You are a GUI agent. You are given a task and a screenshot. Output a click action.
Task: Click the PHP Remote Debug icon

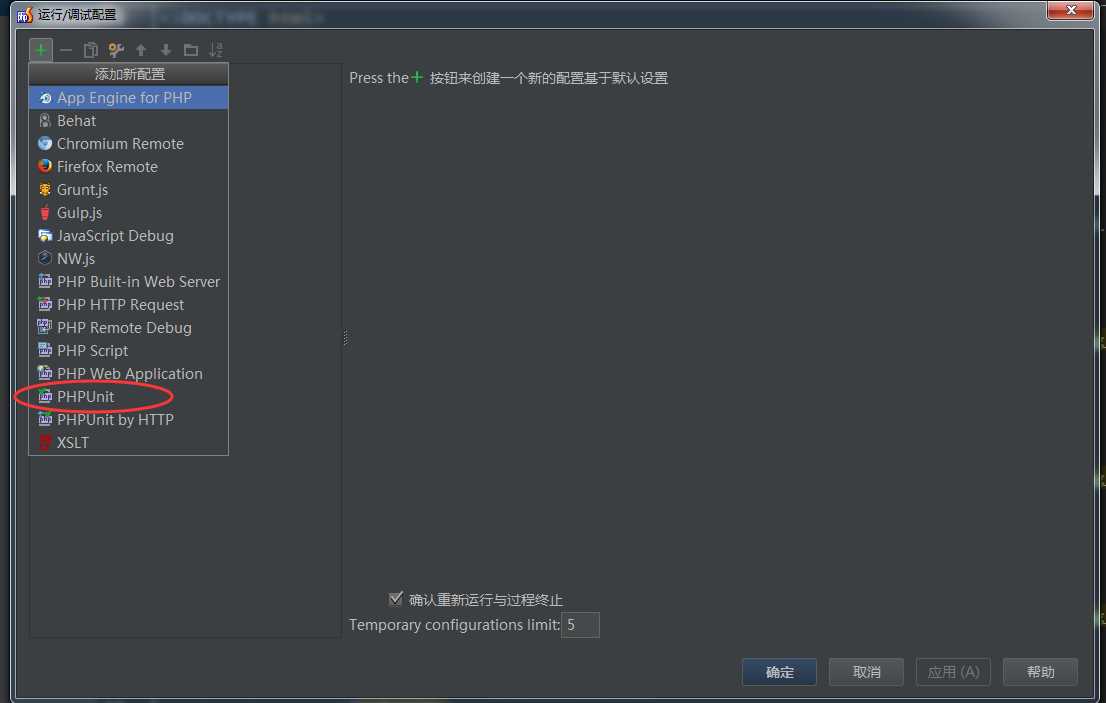pos(45,327)
